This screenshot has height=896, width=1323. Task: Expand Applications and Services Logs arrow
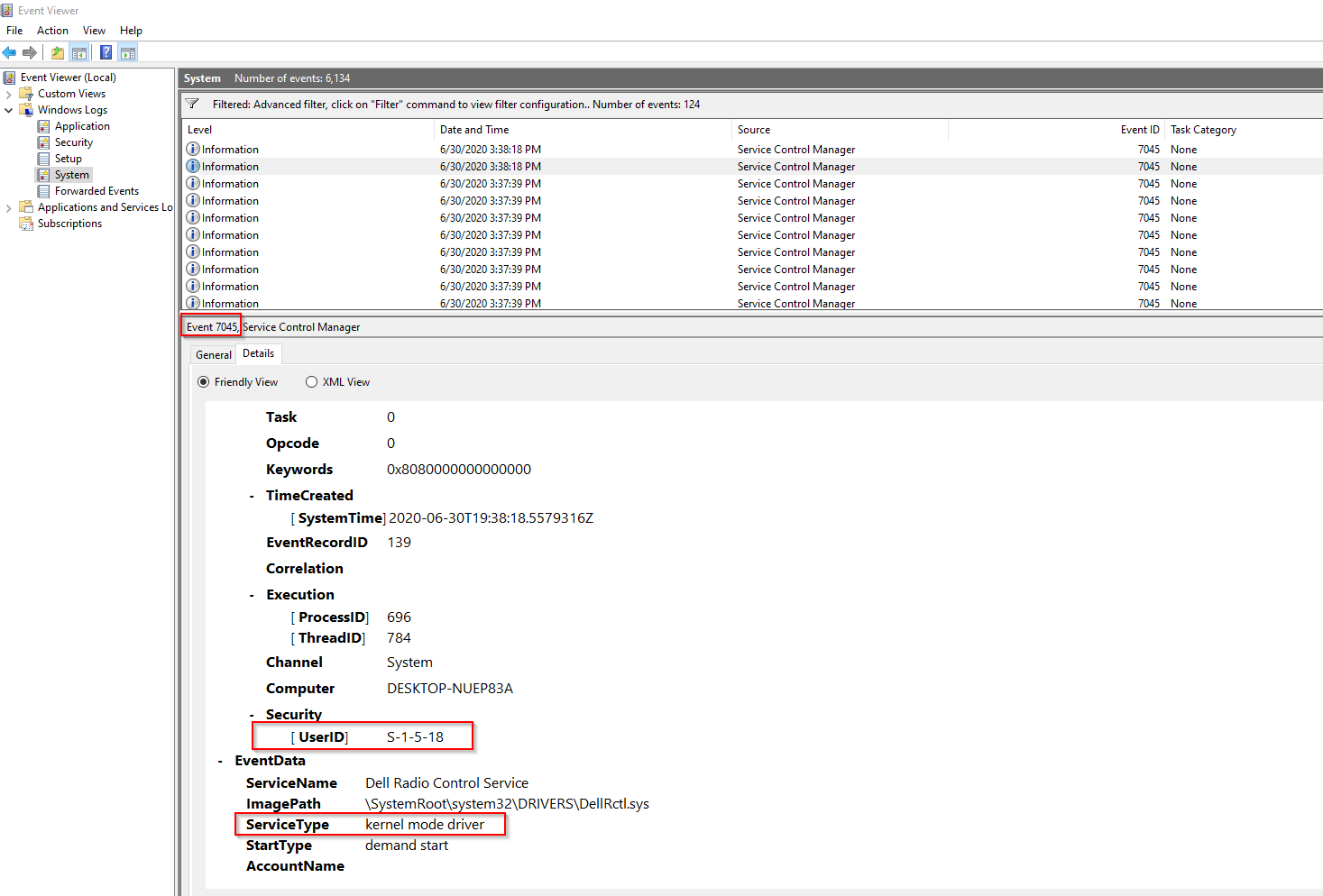tap(9, 207)
